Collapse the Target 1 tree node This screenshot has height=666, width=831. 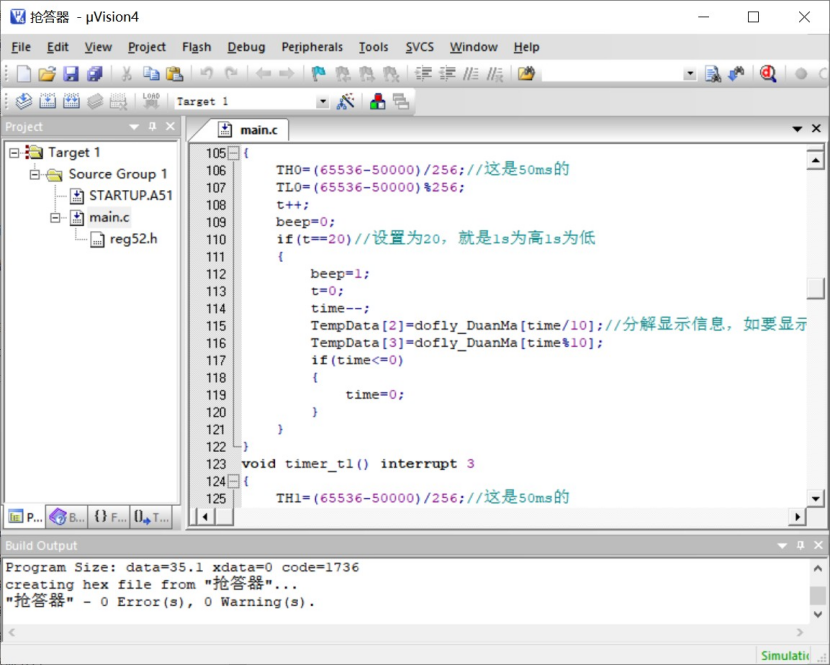[x=14, y=153]
